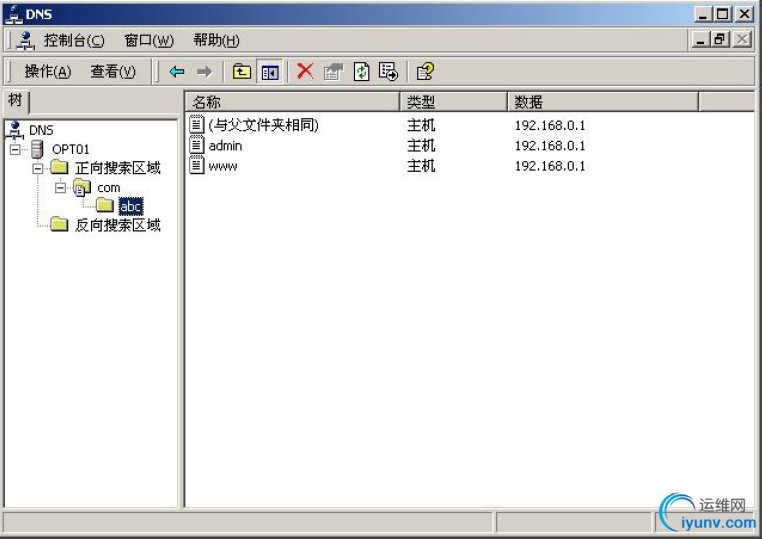Delete the selected item with red X
Viewport: 762px width, 539px height.
point(305,71)
